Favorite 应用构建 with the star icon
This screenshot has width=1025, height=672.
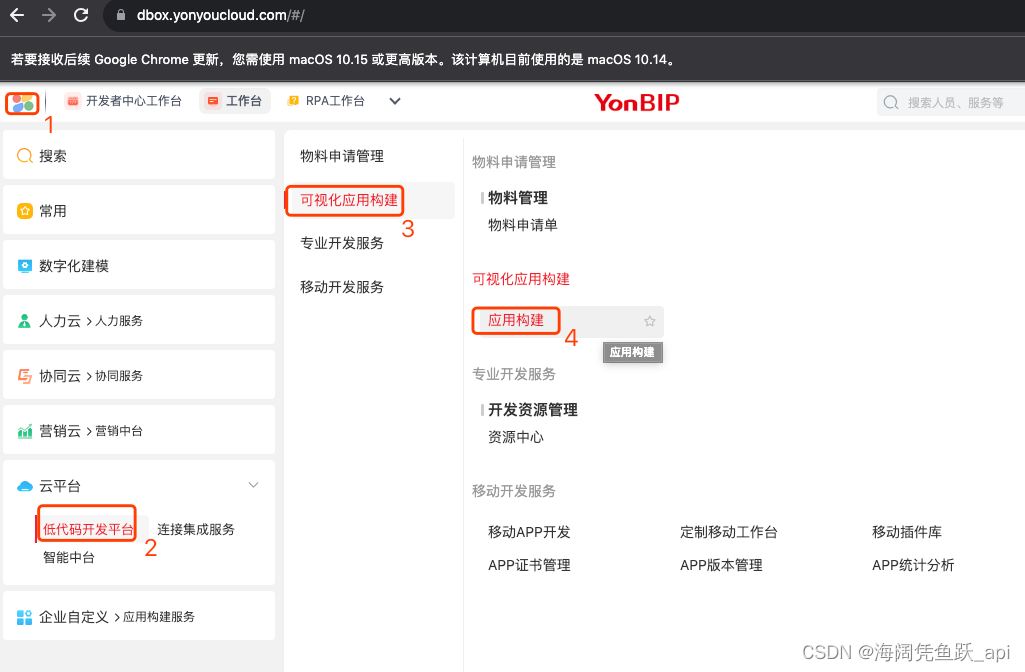[x=650, y=321]
